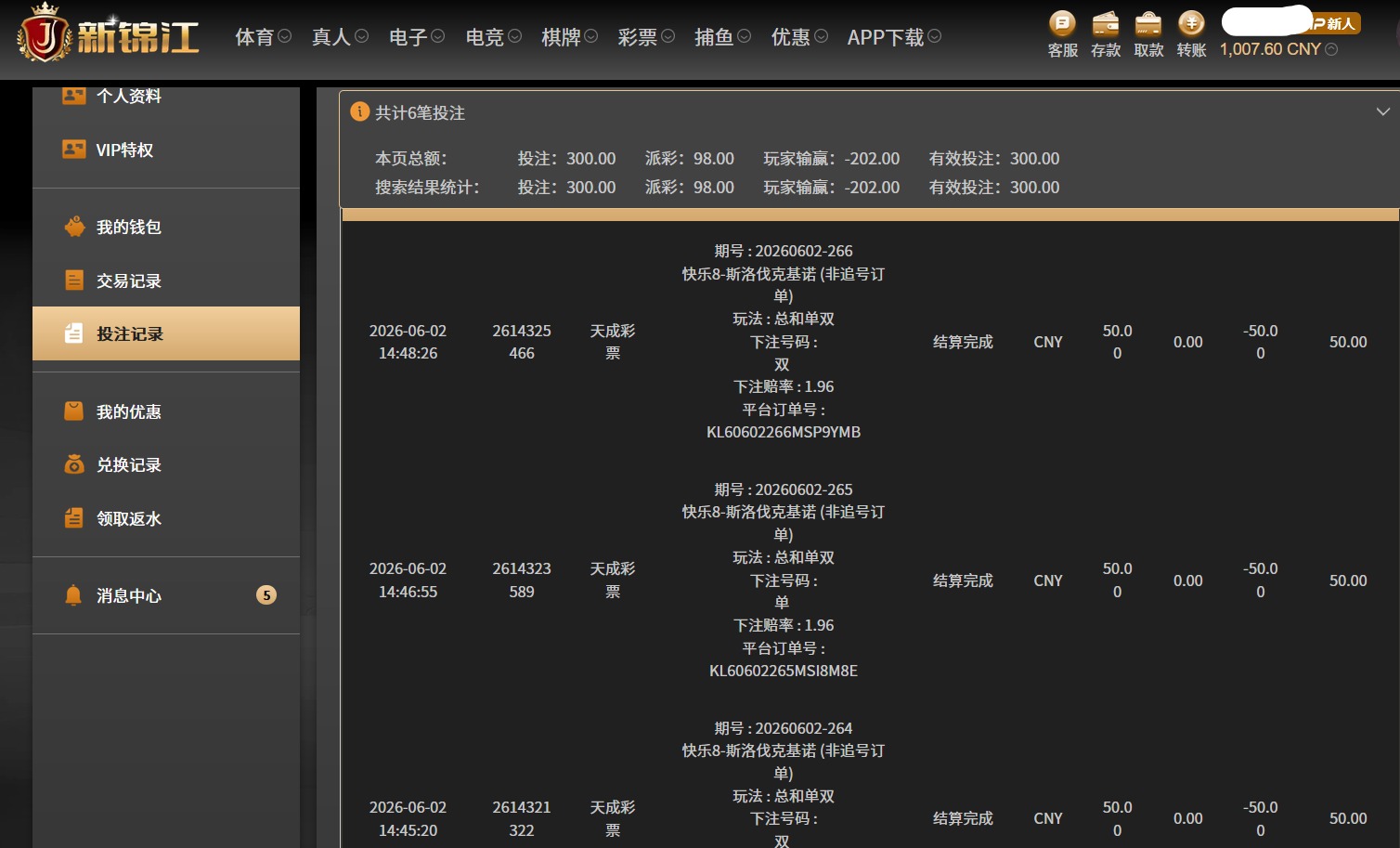
Task: Expand the 体育 menu
Action: pyautogui.click(x=263, y=37)
